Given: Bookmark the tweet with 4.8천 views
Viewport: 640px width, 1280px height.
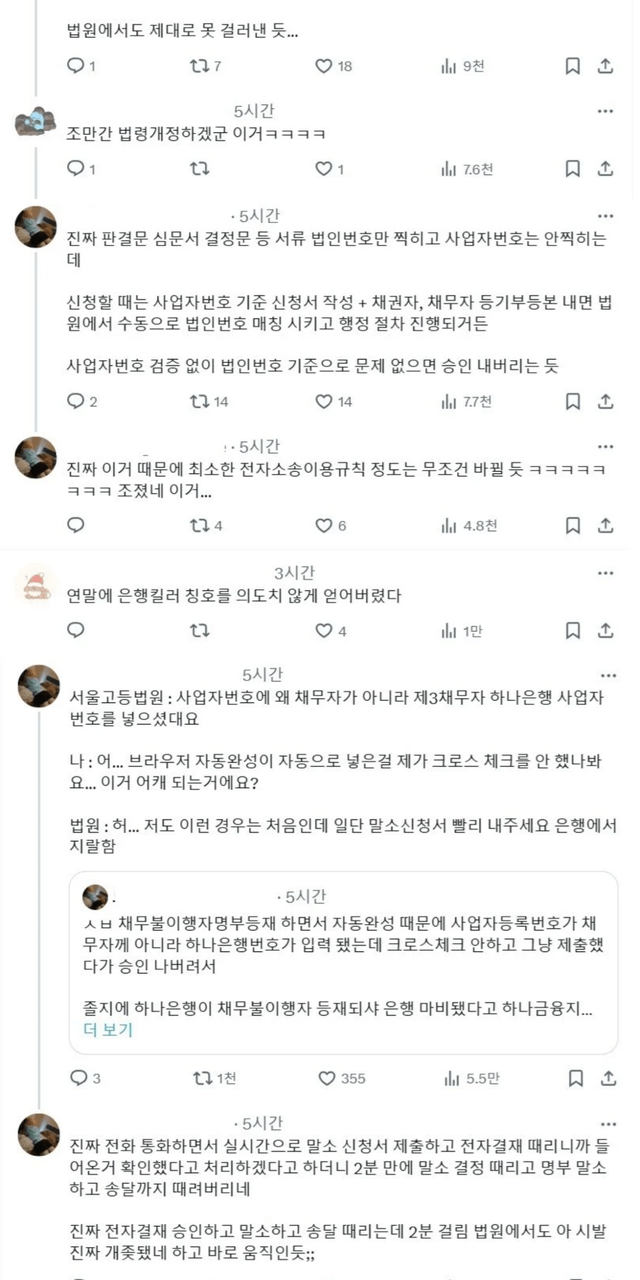Looking at the screenshot, I should click(x=573, y=526).
